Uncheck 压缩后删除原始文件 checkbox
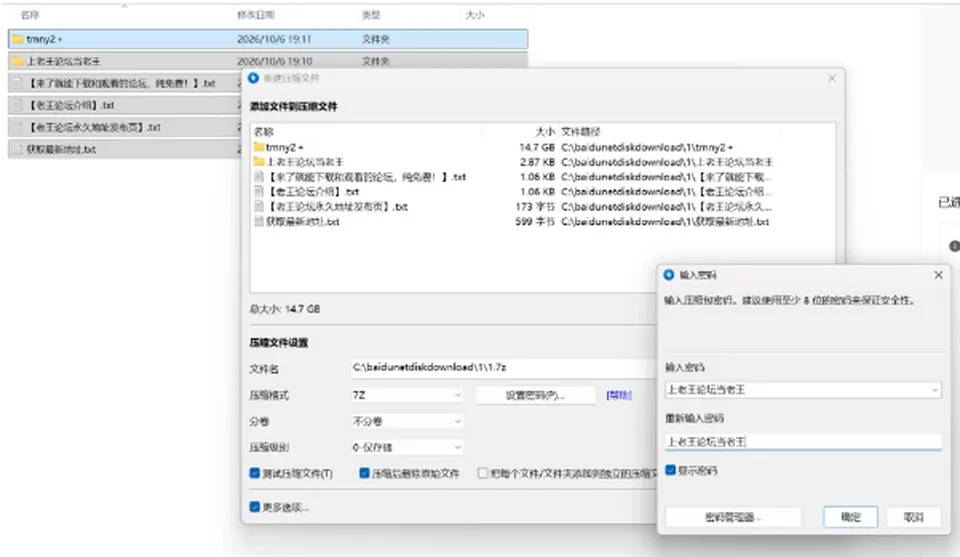 pos(364,473)
